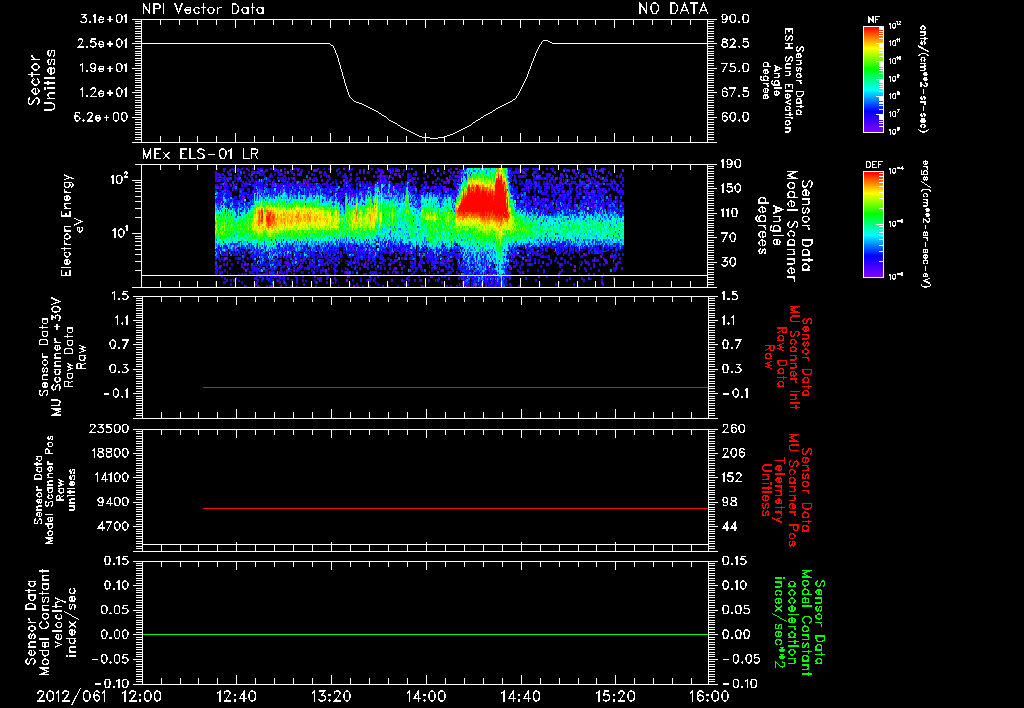Click the '9400' tick label
This screenshot has width=1024, height=708.
(x=112, y=502)
